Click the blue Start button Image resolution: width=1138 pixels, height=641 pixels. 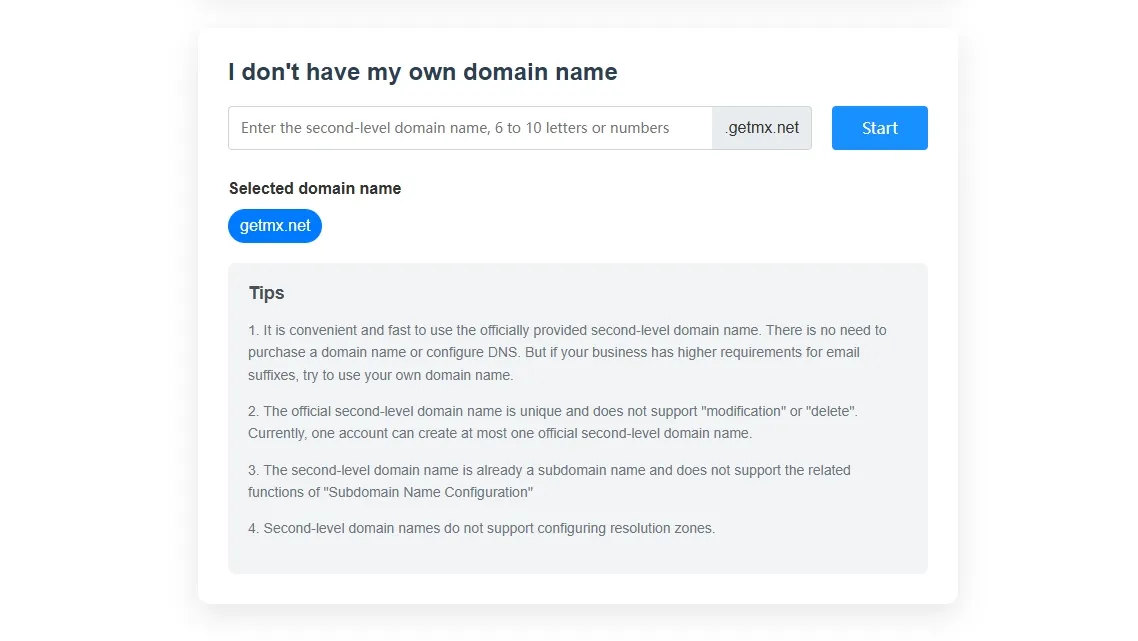[x=880, y=128]
